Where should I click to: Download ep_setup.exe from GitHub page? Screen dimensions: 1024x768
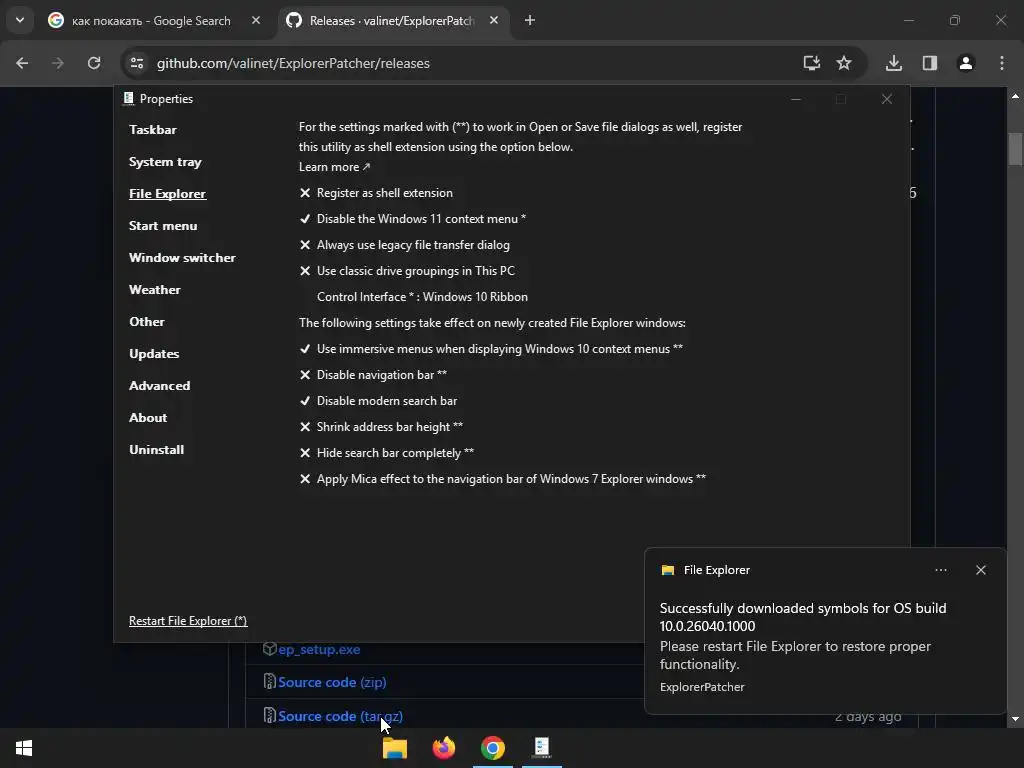coord(319,649)
